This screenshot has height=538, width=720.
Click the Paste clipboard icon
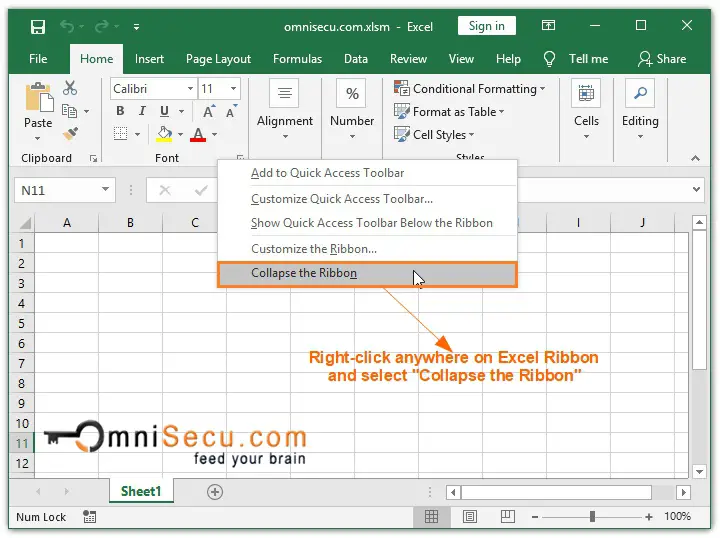39,97
